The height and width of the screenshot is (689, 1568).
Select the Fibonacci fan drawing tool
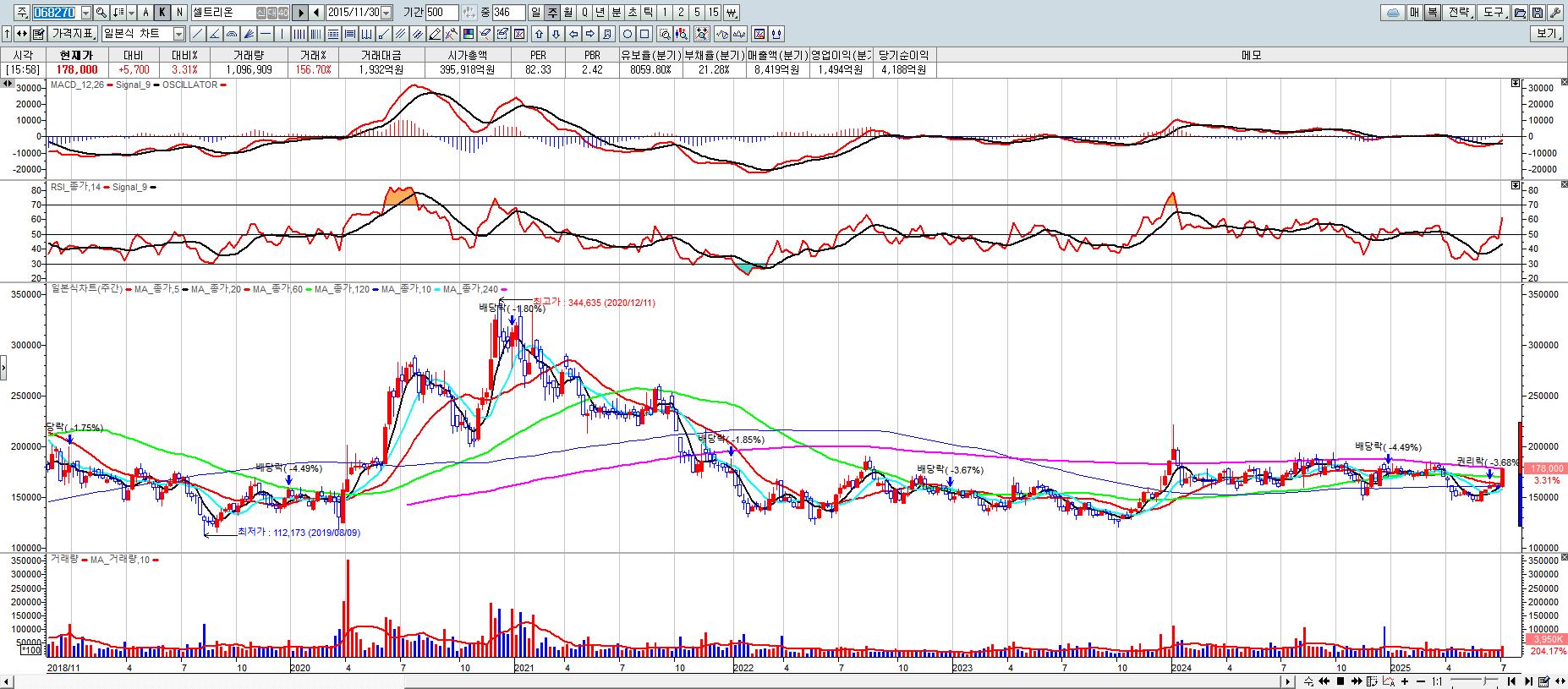248,34
